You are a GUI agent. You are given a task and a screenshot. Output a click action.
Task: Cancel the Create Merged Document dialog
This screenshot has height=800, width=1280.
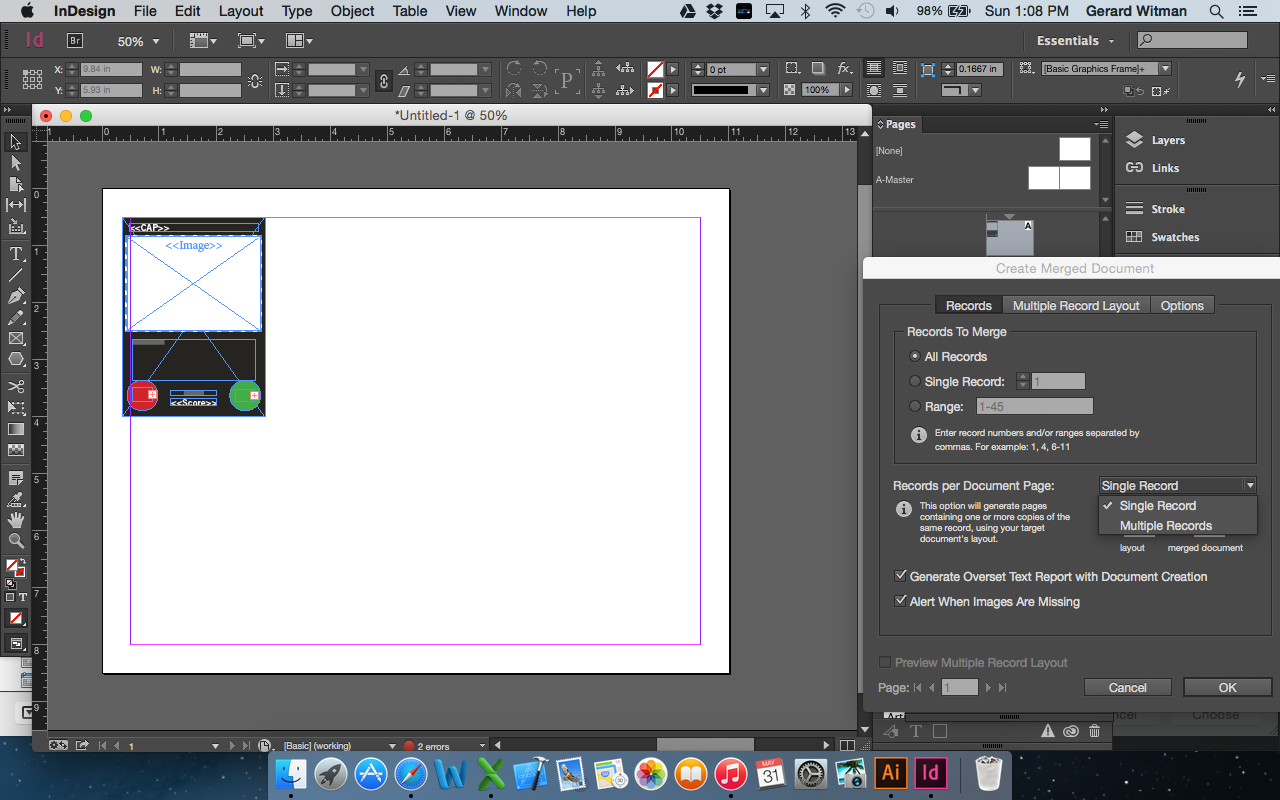point(1128,687)
